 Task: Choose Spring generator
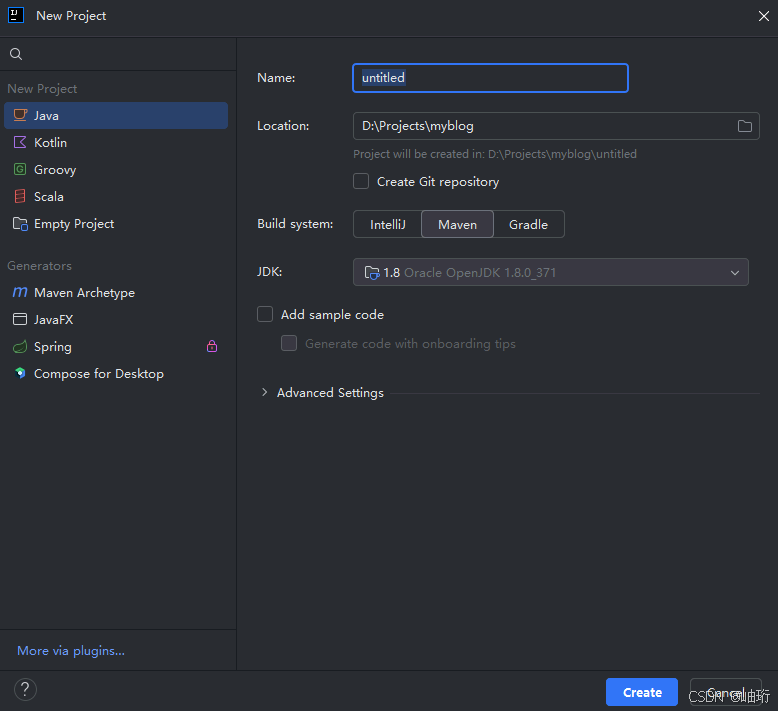pyautogui.click(x=116, y=347)
